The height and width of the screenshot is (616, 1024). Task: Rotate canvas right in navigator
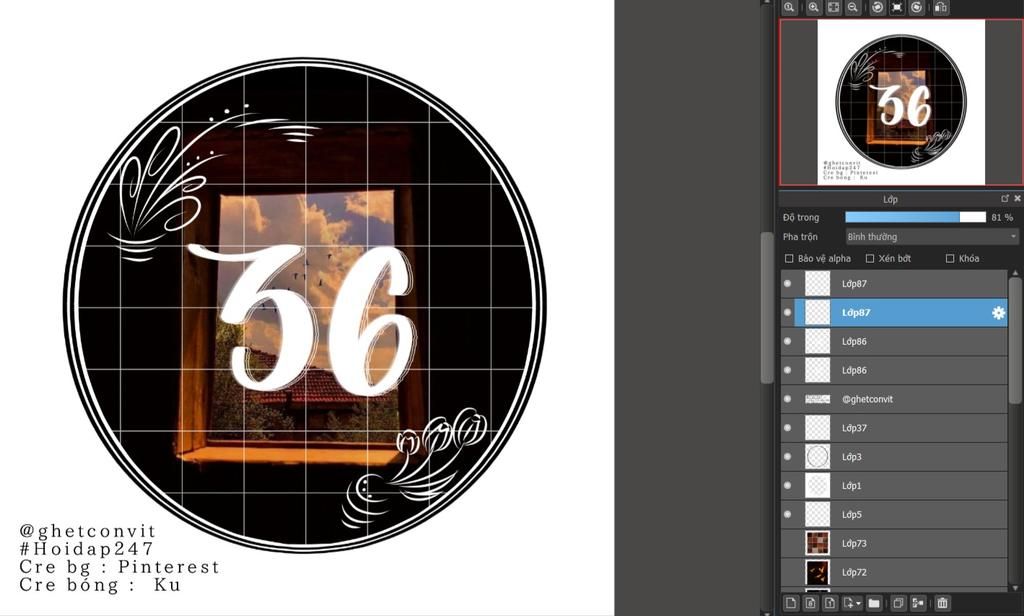click(x=916, y=7)
